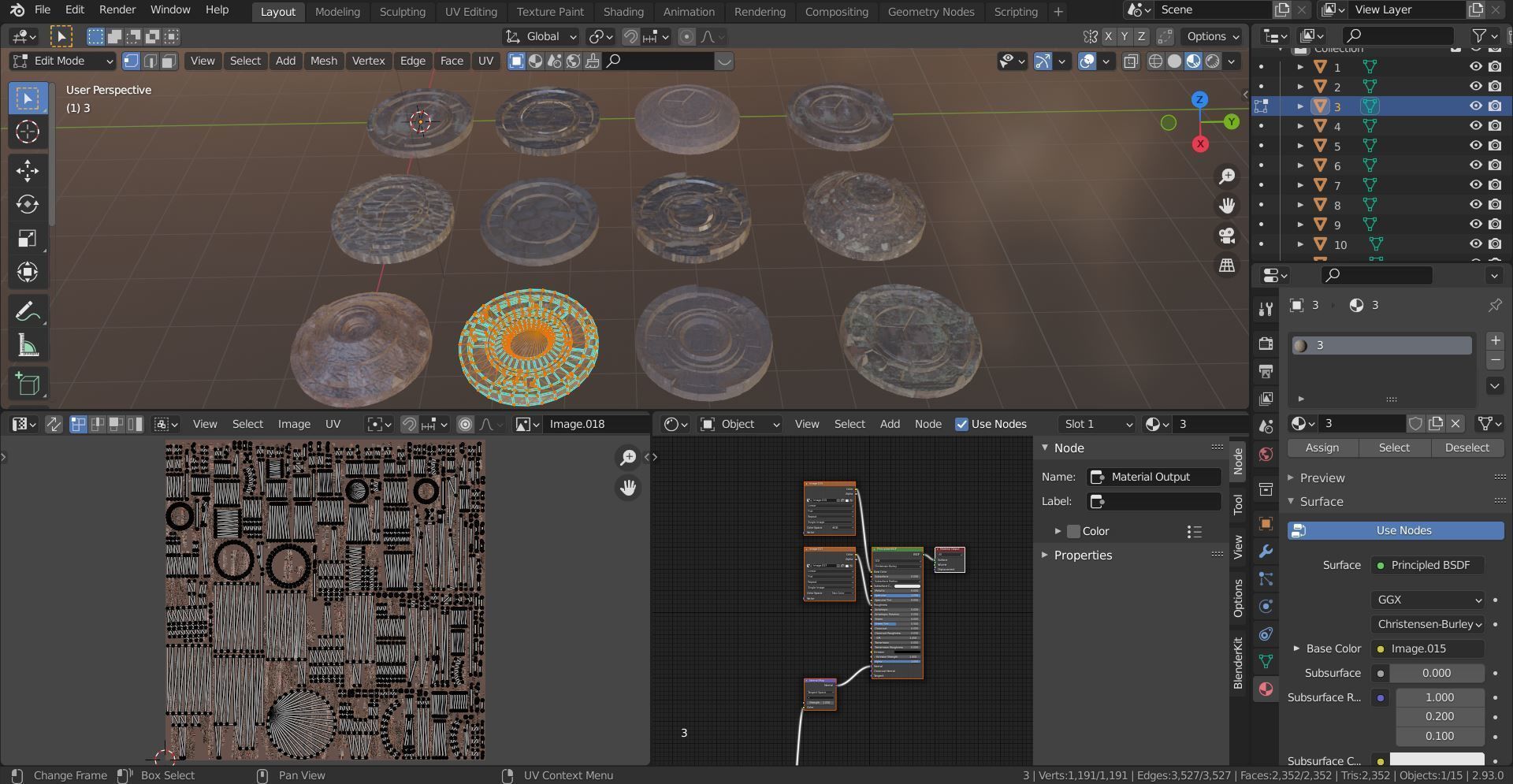Hide object 1 with its eye icon

pyautogui.click(x=1475, y=67)
